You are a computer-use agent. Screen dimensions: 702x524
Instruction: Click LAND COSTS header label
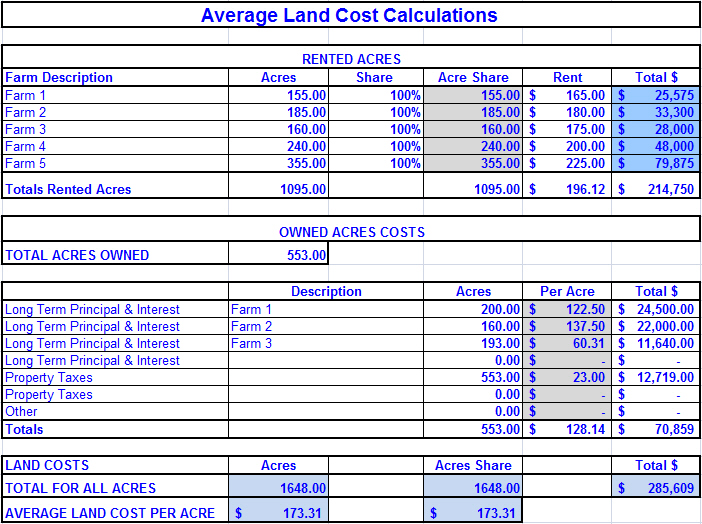coord(47,465)
